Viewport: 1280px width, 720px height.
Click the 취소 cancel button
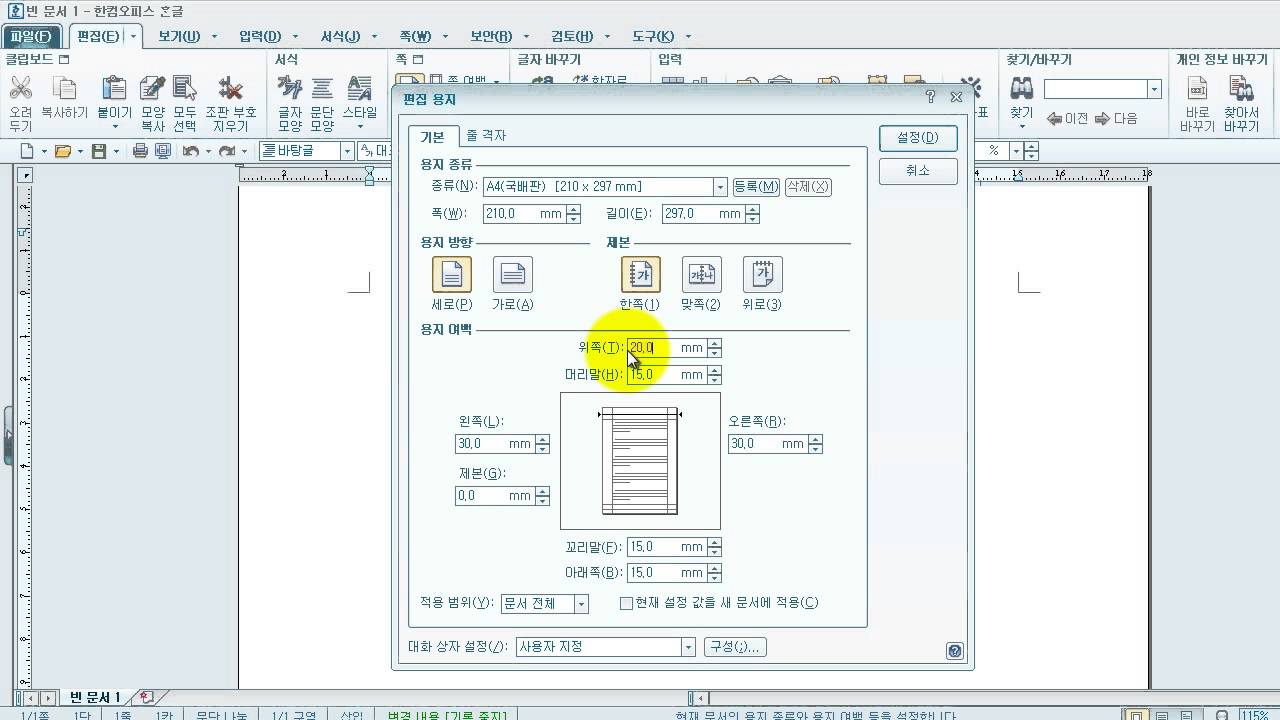coord(918,171)
